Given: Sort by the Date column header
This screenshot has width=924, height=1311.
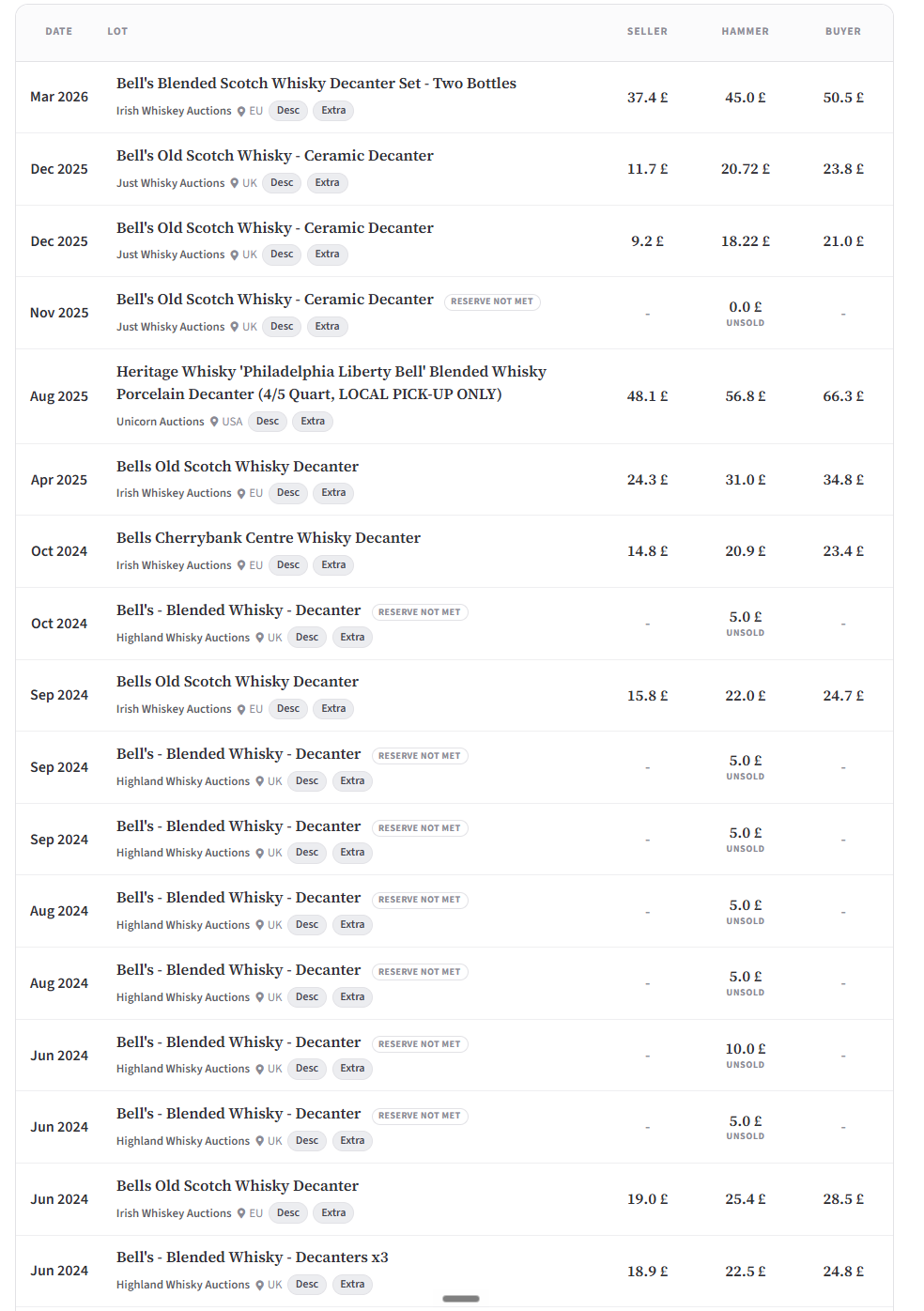Looking at the screenshot, I should click(59, 32).
